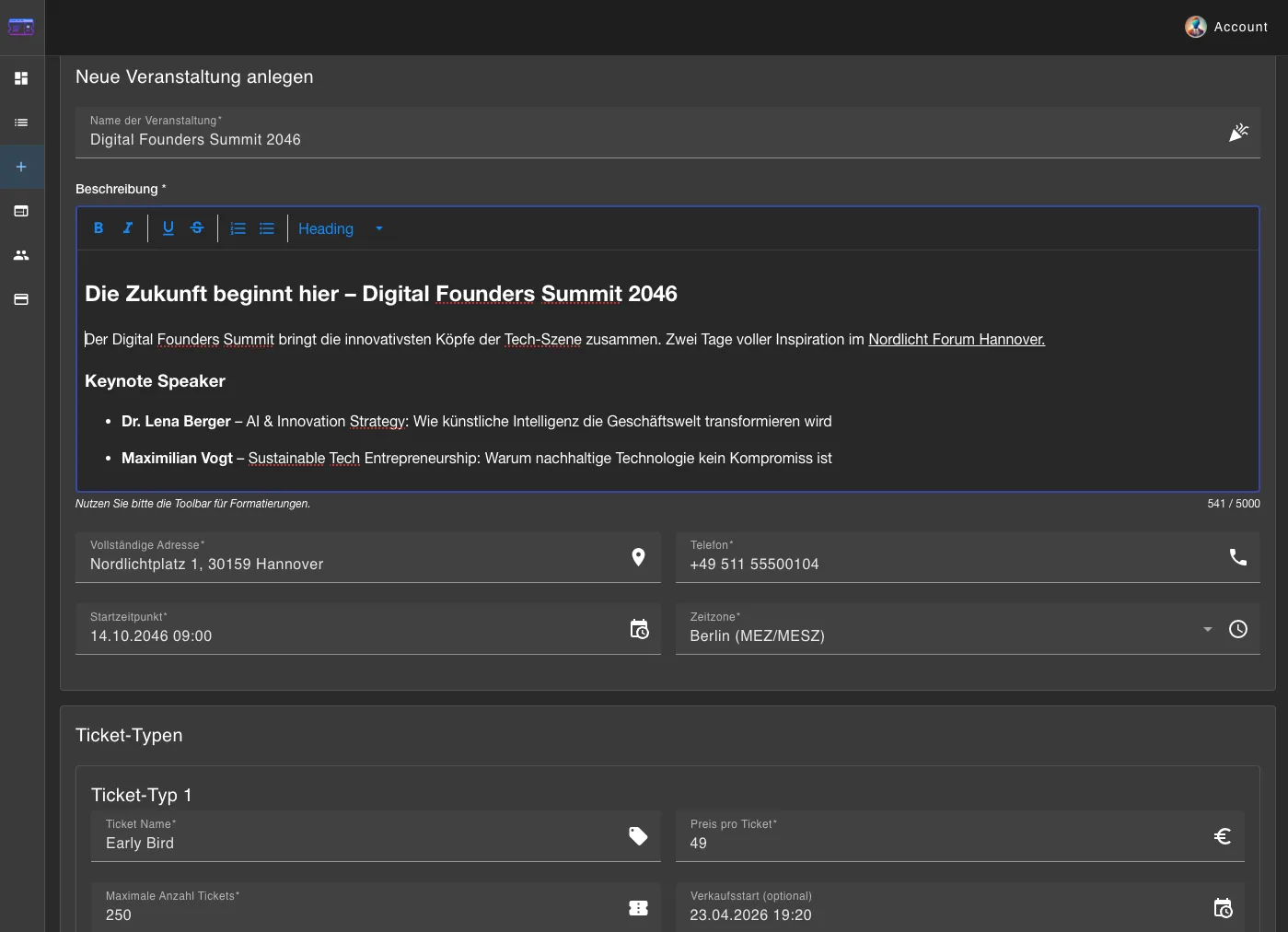Toggle strikethrough formatting in editor toolbar
1288x932 pixels.
click(x=197, y=228)
